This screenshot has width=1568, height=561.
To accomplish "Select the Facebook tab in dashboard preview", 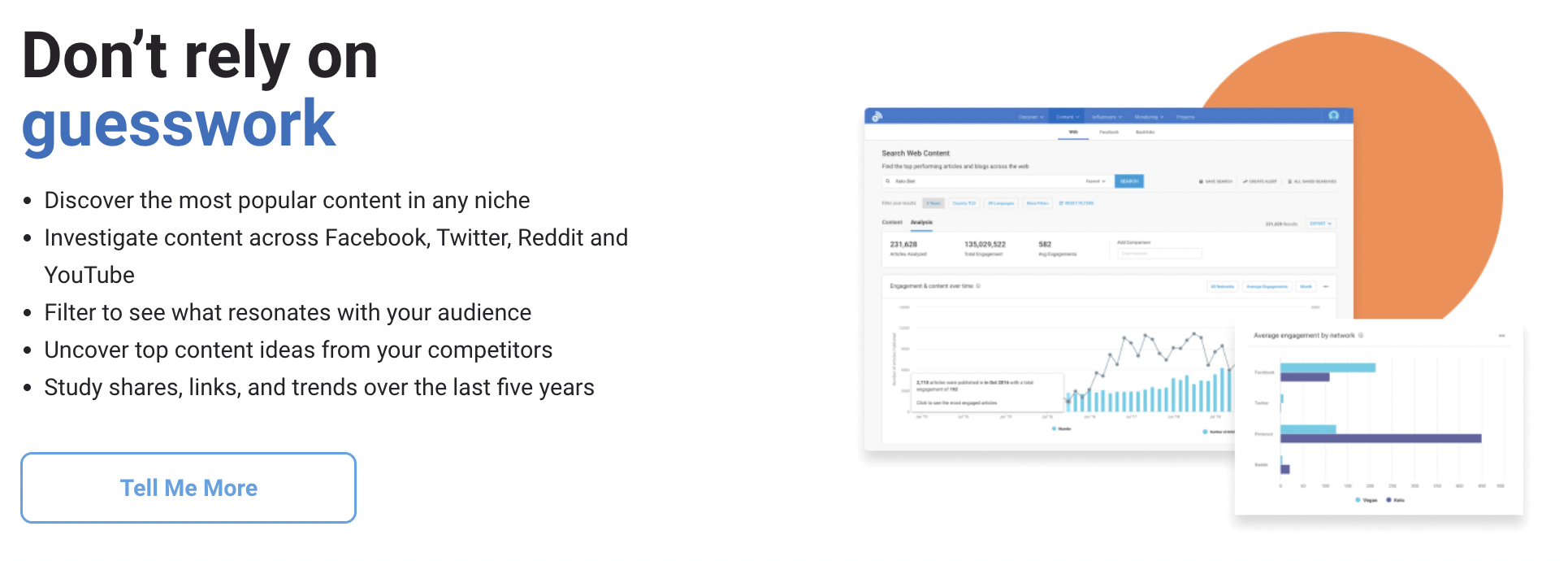I will (1109, 132).
